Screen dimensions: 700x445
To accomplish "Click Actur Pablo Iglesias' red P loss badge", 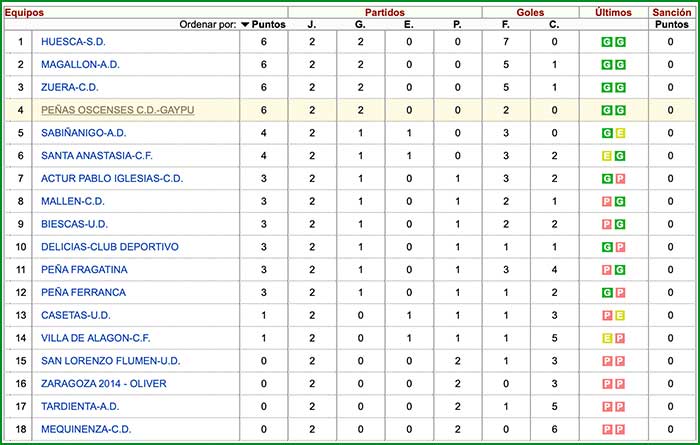I will pos(620,180).
